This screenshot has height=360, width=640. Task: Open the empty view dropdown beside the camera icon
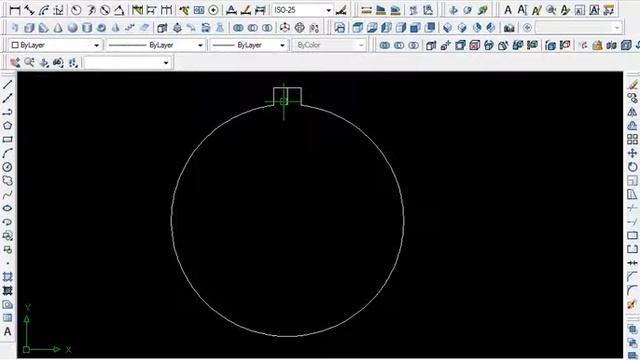[x=579, y=28]
